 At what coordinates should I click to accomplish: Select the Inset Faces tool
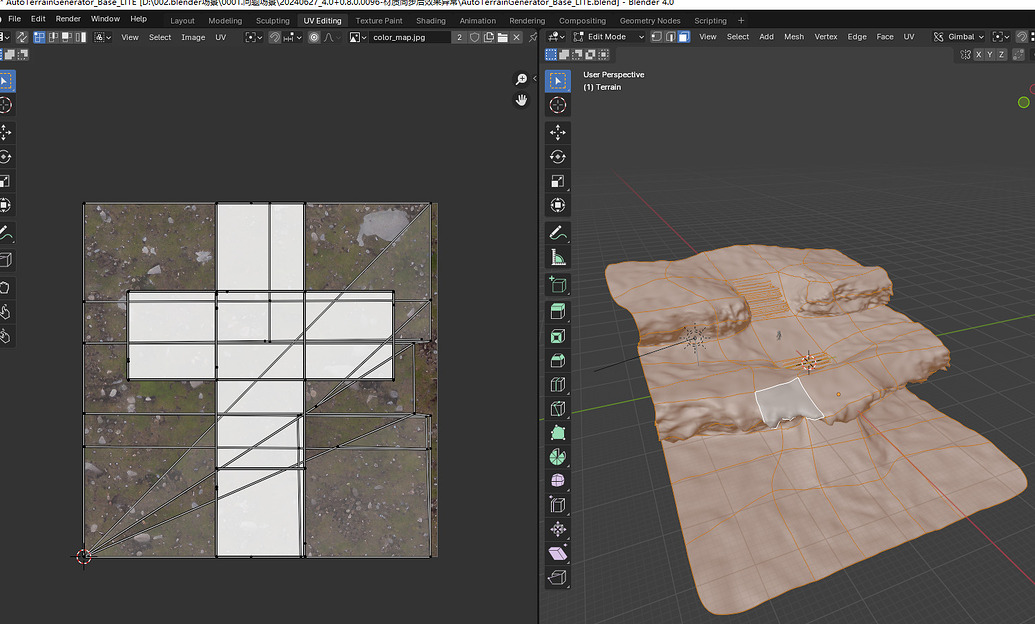click(558, 336)
